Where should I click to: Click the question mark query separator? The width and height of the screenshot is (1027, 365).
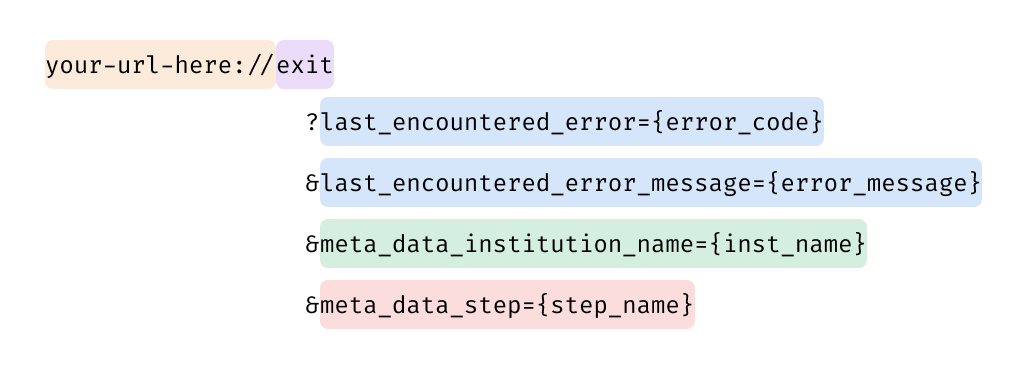(x=312, y=122)
